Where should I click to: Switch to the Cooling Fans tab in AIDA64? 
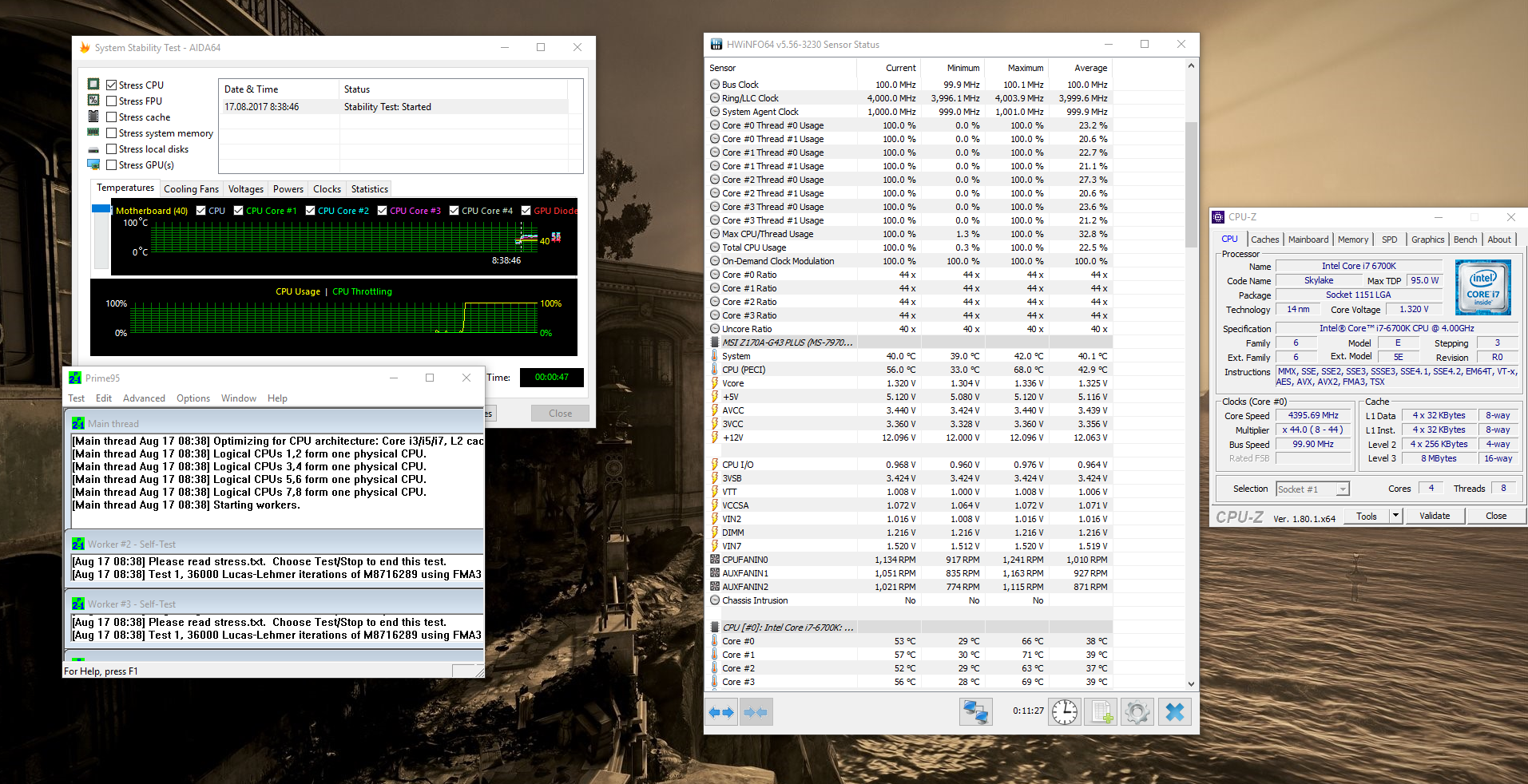191,189
